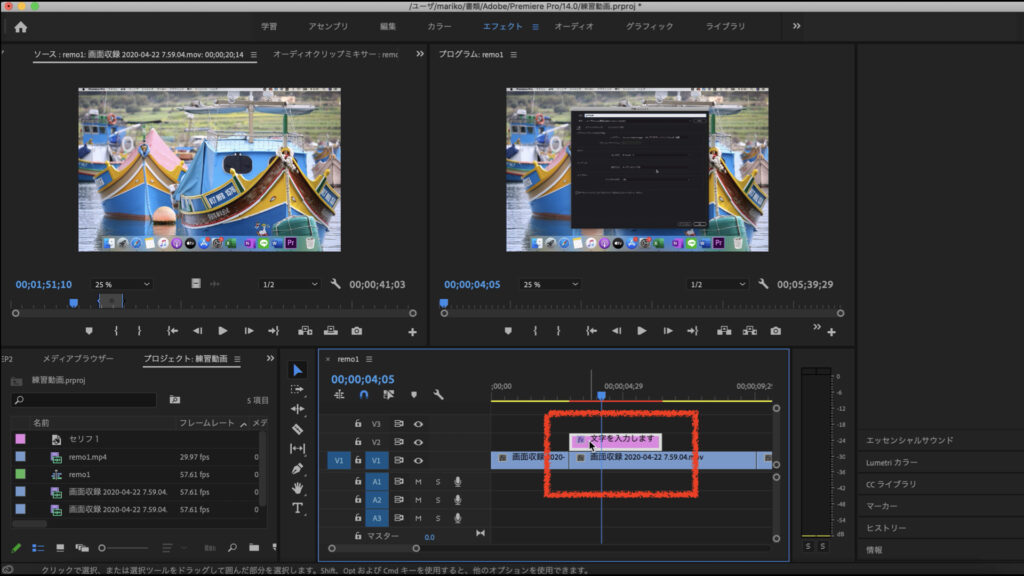Mute track A1
This screenshot has height=576, width=1024.
418,482
